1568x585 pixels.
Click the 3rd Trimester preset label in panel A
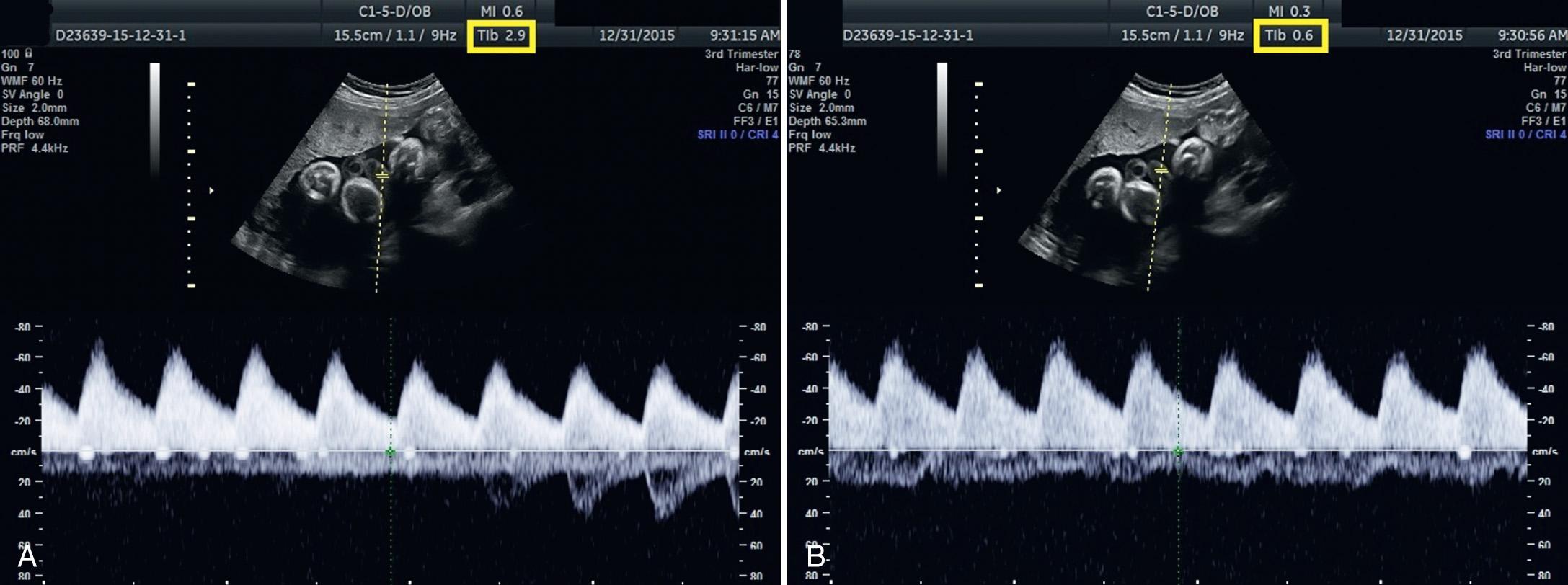[742, 54]
